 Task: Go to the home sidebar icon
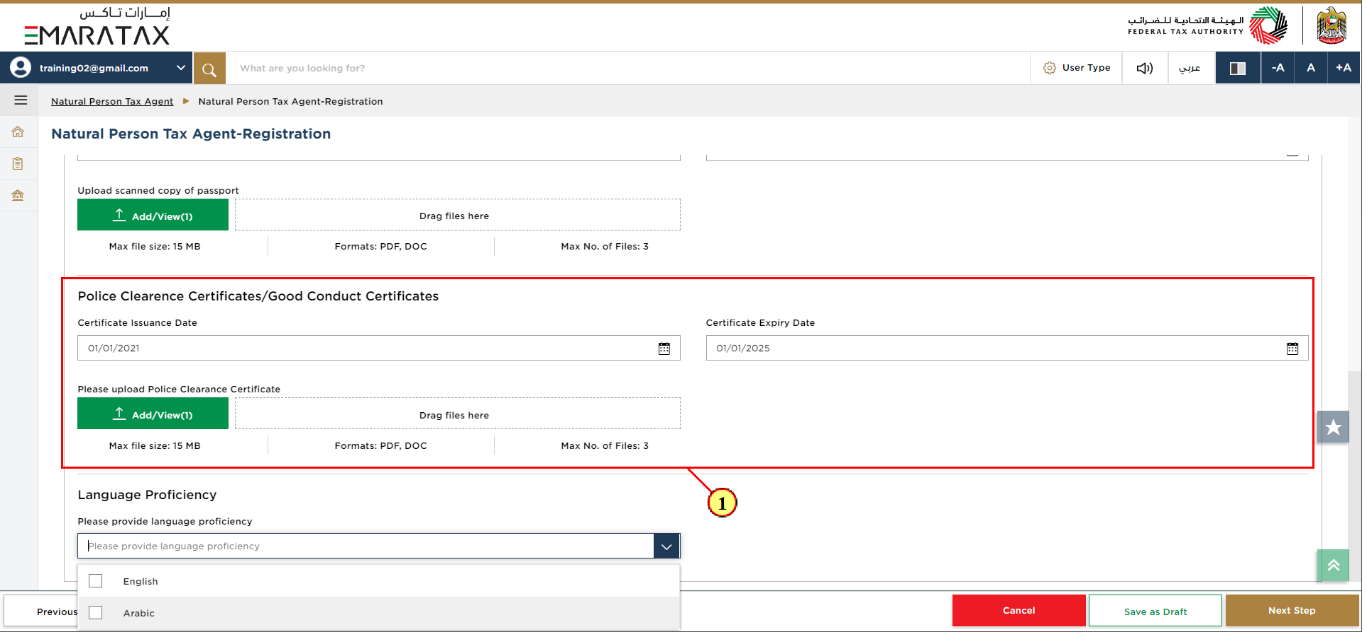click(x=18, y=132)
